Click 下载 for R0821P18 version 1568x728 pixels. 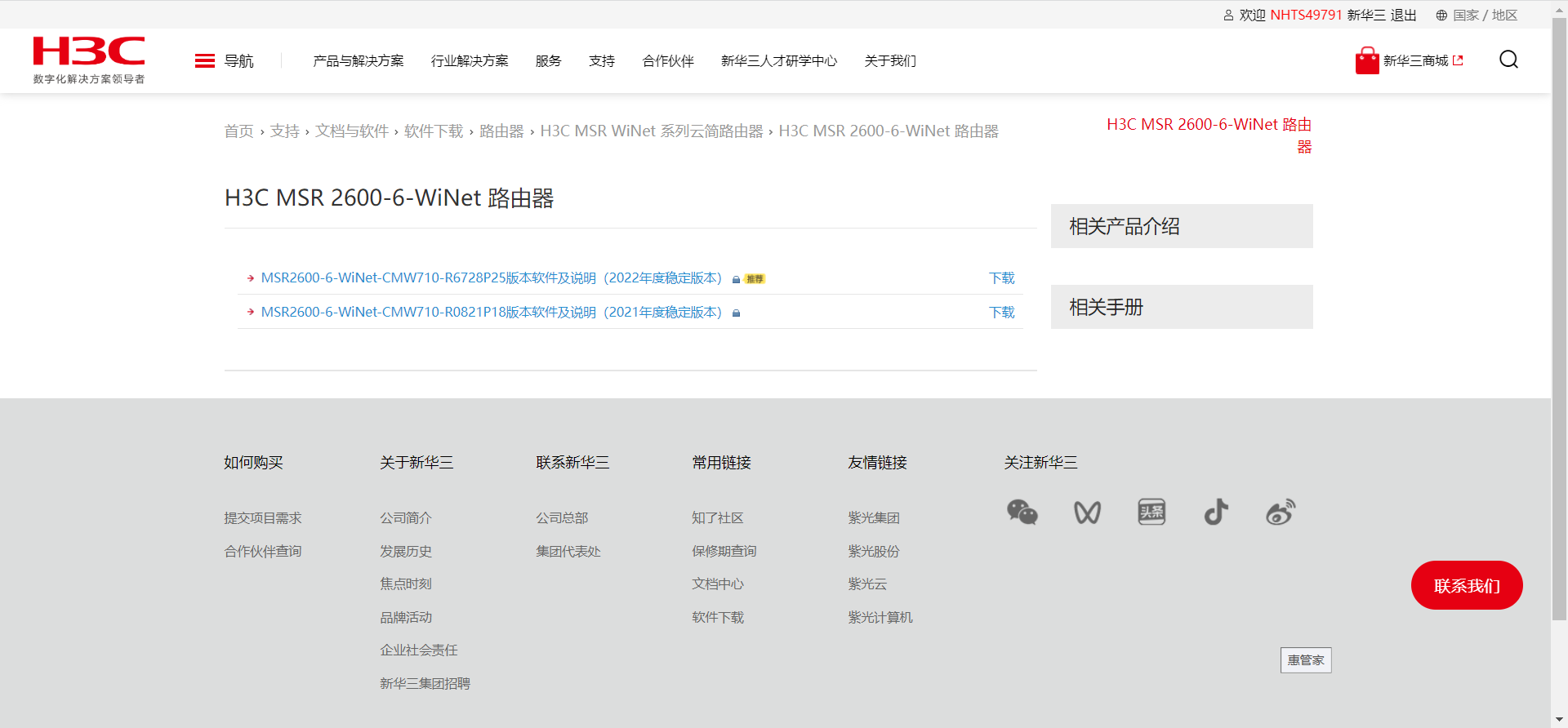(x=1002, y=313)
